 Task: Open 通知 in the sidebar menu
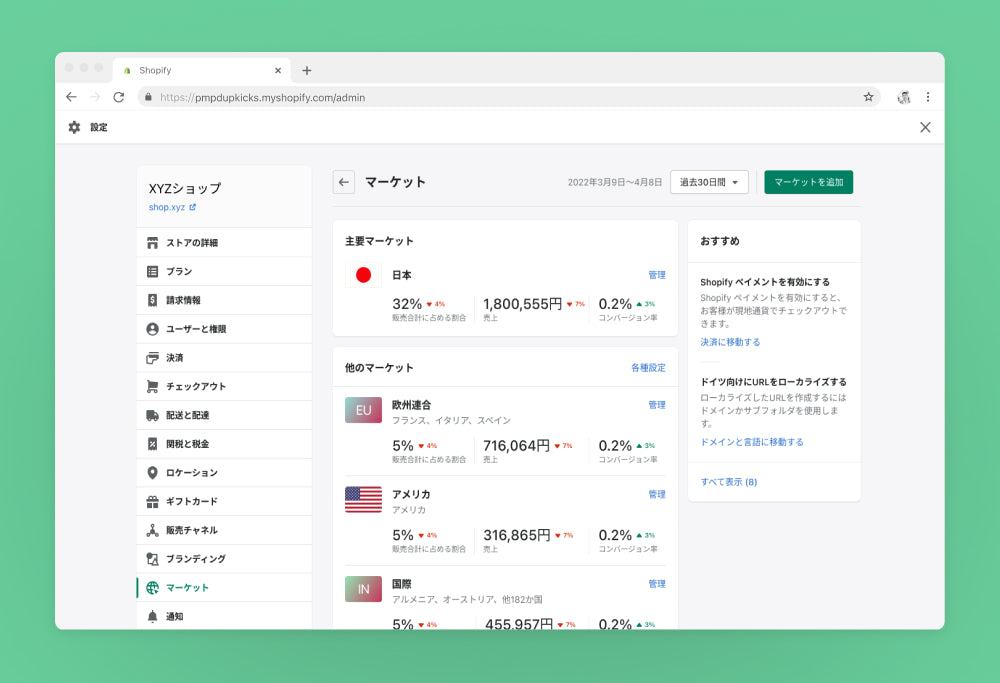[x=174, y=617]
